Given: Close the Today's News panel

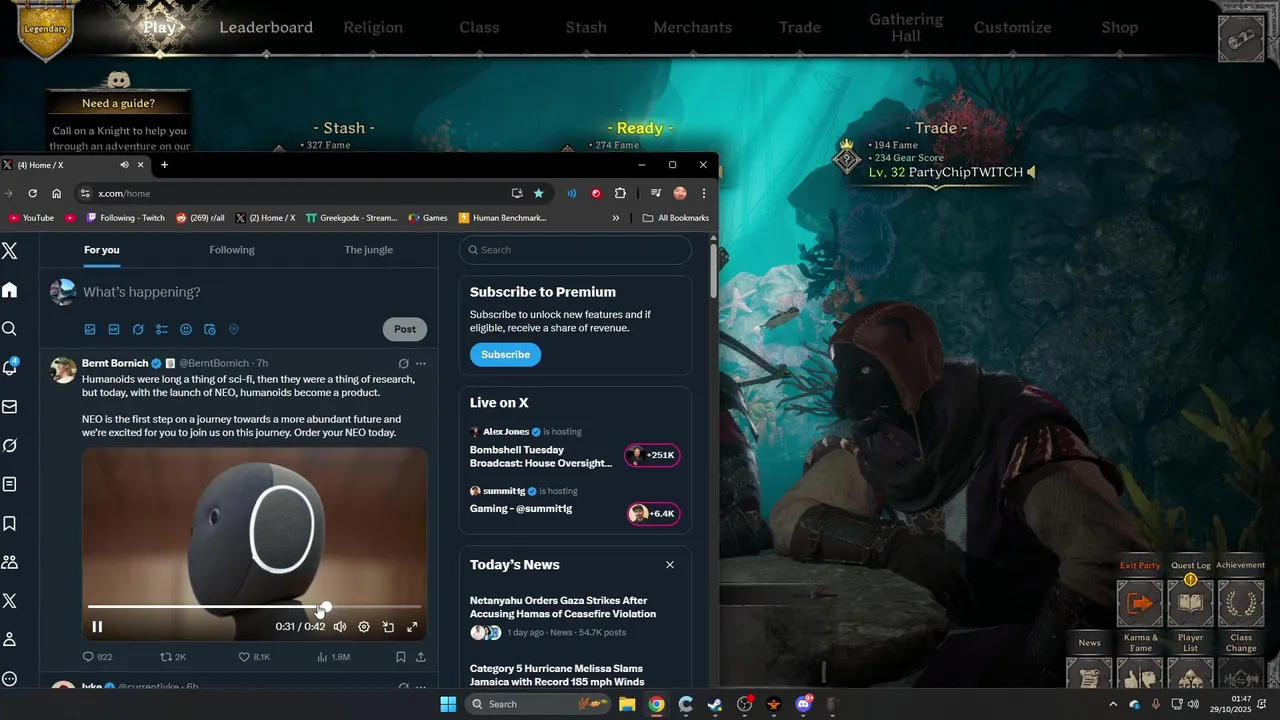Looking at the screenshot, I should click(x=670, y=565).
